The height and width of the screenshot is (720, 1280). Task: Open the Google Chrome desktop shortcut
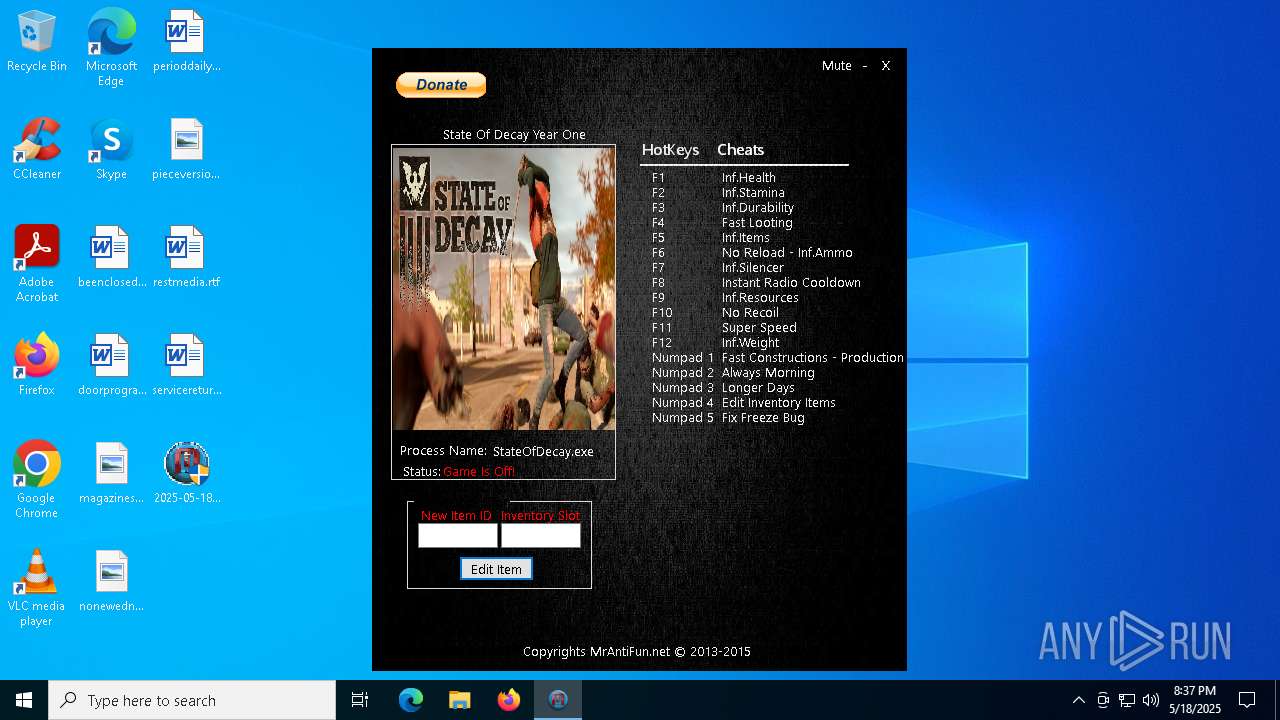tap(37, 480)
